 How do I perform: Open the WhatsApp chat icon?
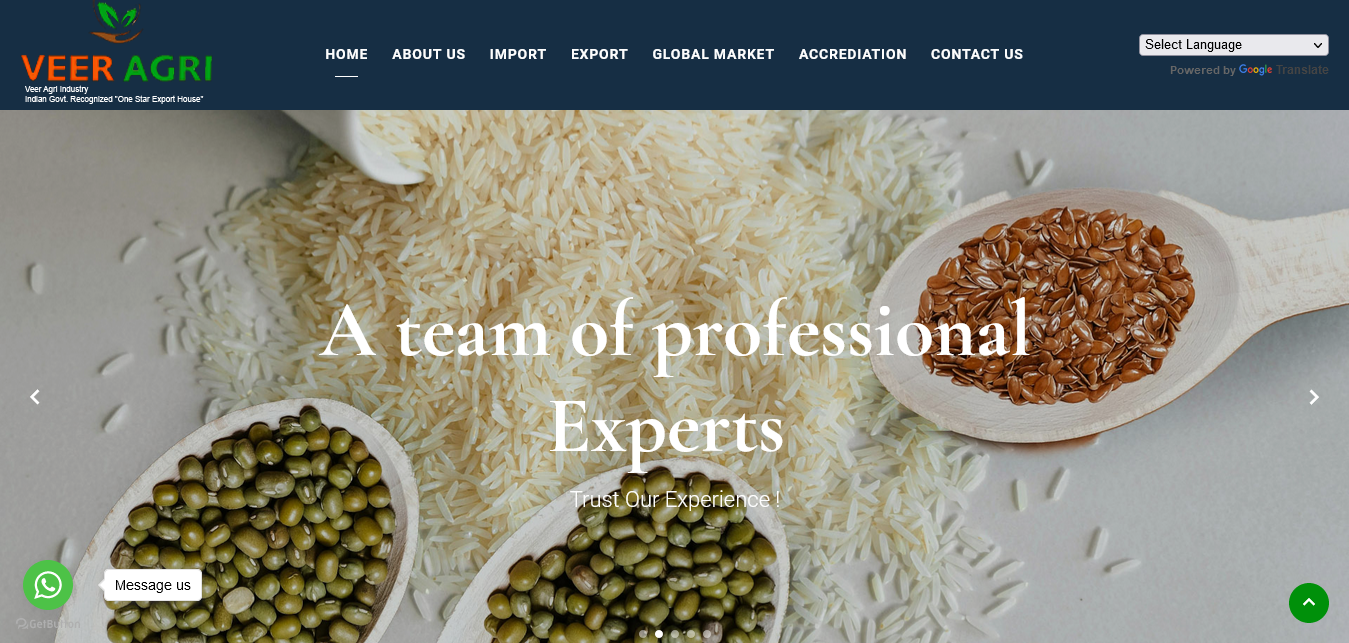click(x=48, y=585)
